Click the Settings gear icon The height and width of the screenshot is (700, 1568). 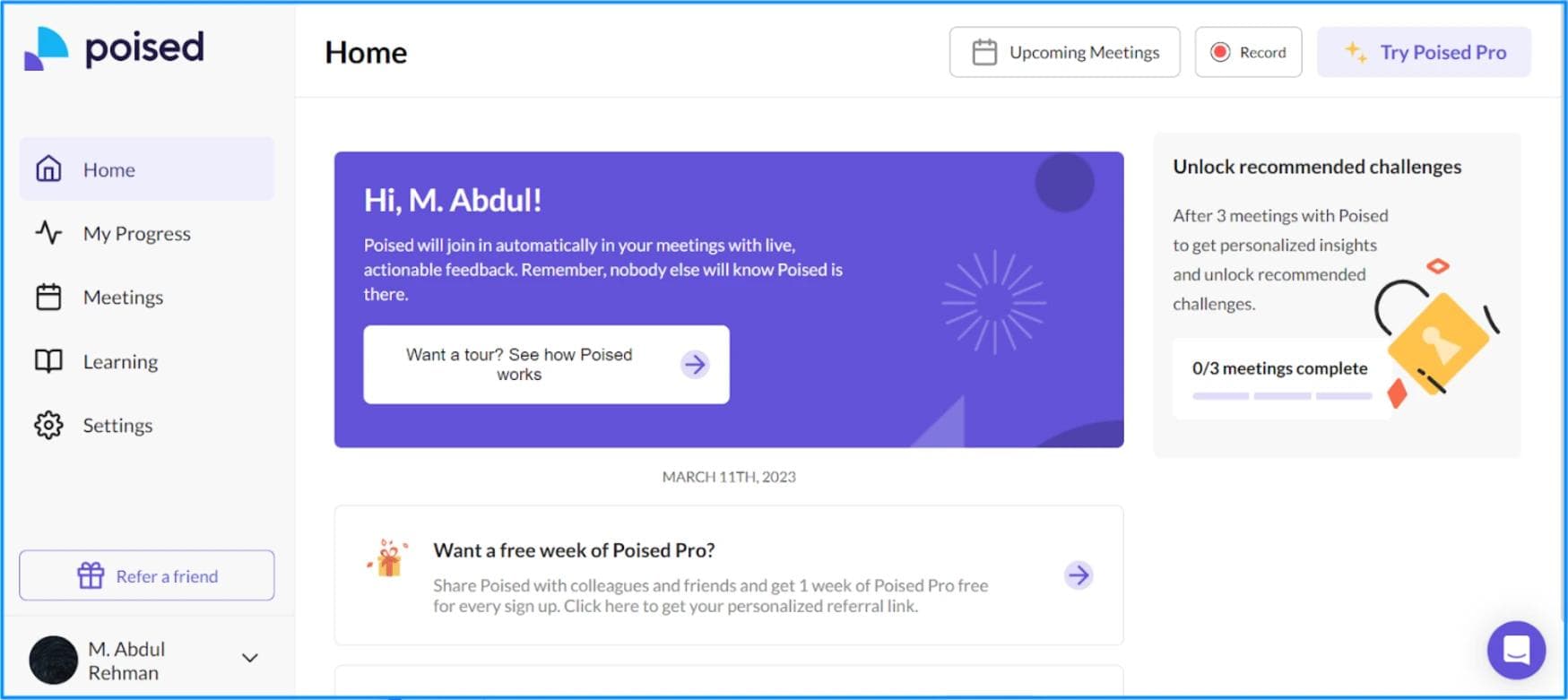(48, 425)
